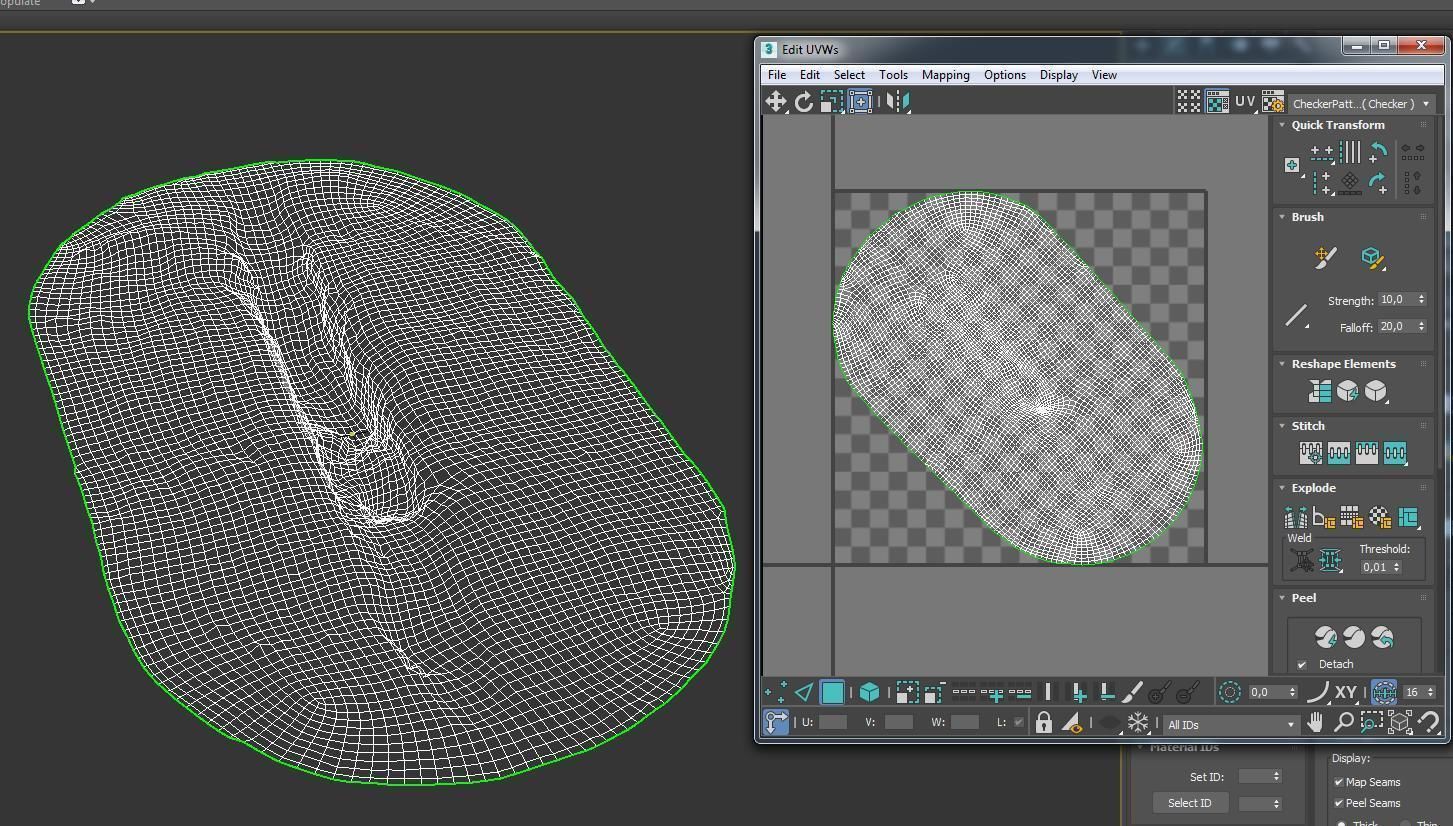This screenshot has height=826, width=1453.
Task: Click the Pan view hand icon
Action: 1315,722
